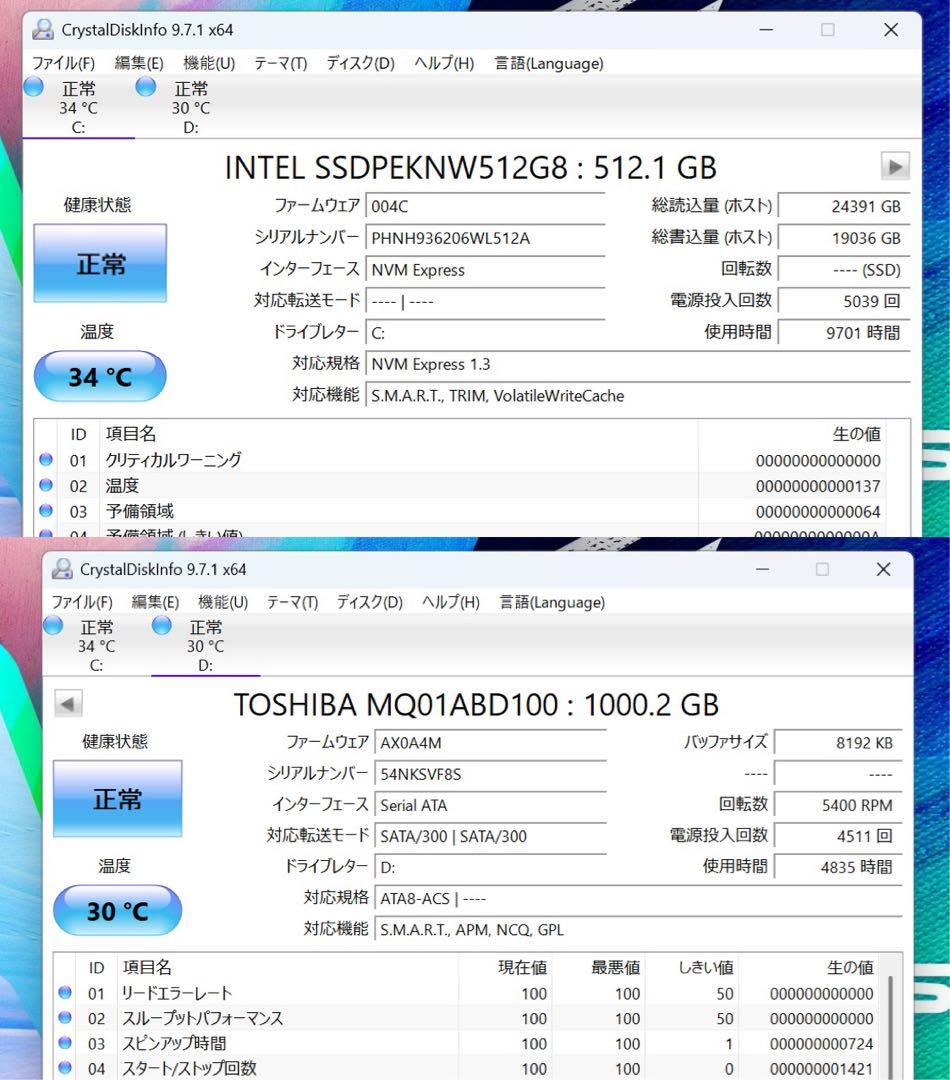Click 30 °C temperature button in bottom window
This screenshot has width=950, height=1080.
click(118, 911)
